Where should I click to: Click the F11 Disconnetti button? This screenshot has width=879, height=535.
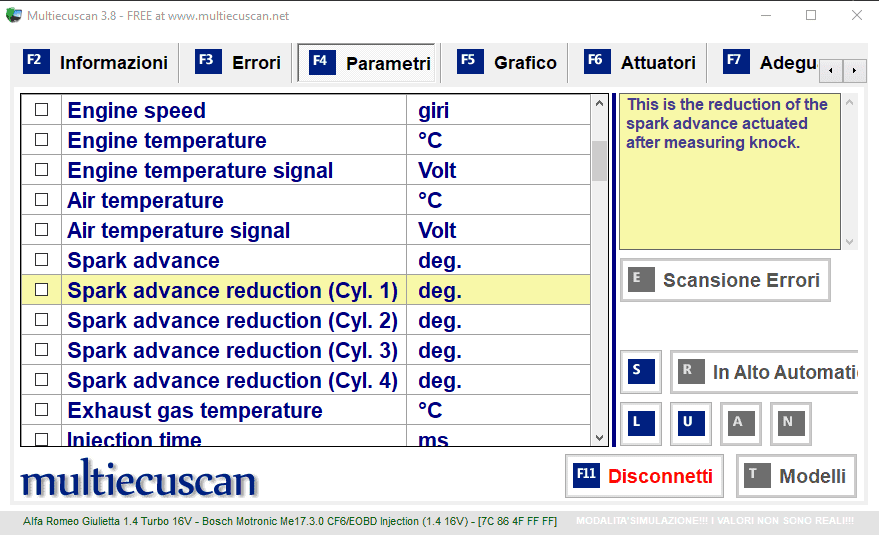(x=644, y=476)
